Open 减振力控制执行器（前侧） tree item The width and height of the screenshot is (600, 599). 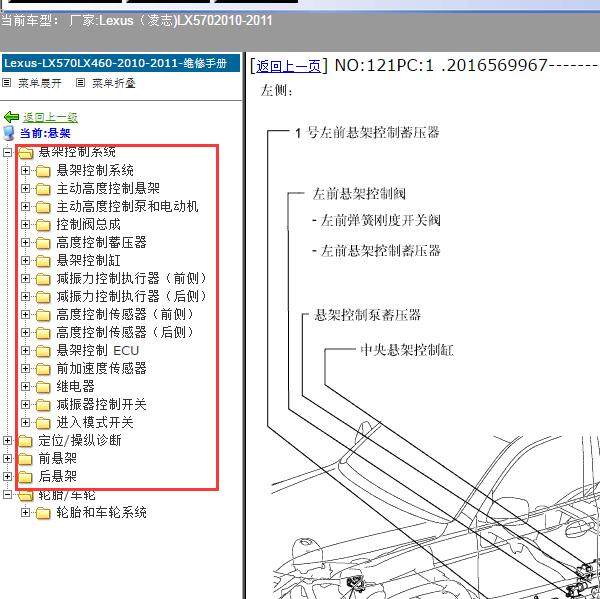coord(131,279)
